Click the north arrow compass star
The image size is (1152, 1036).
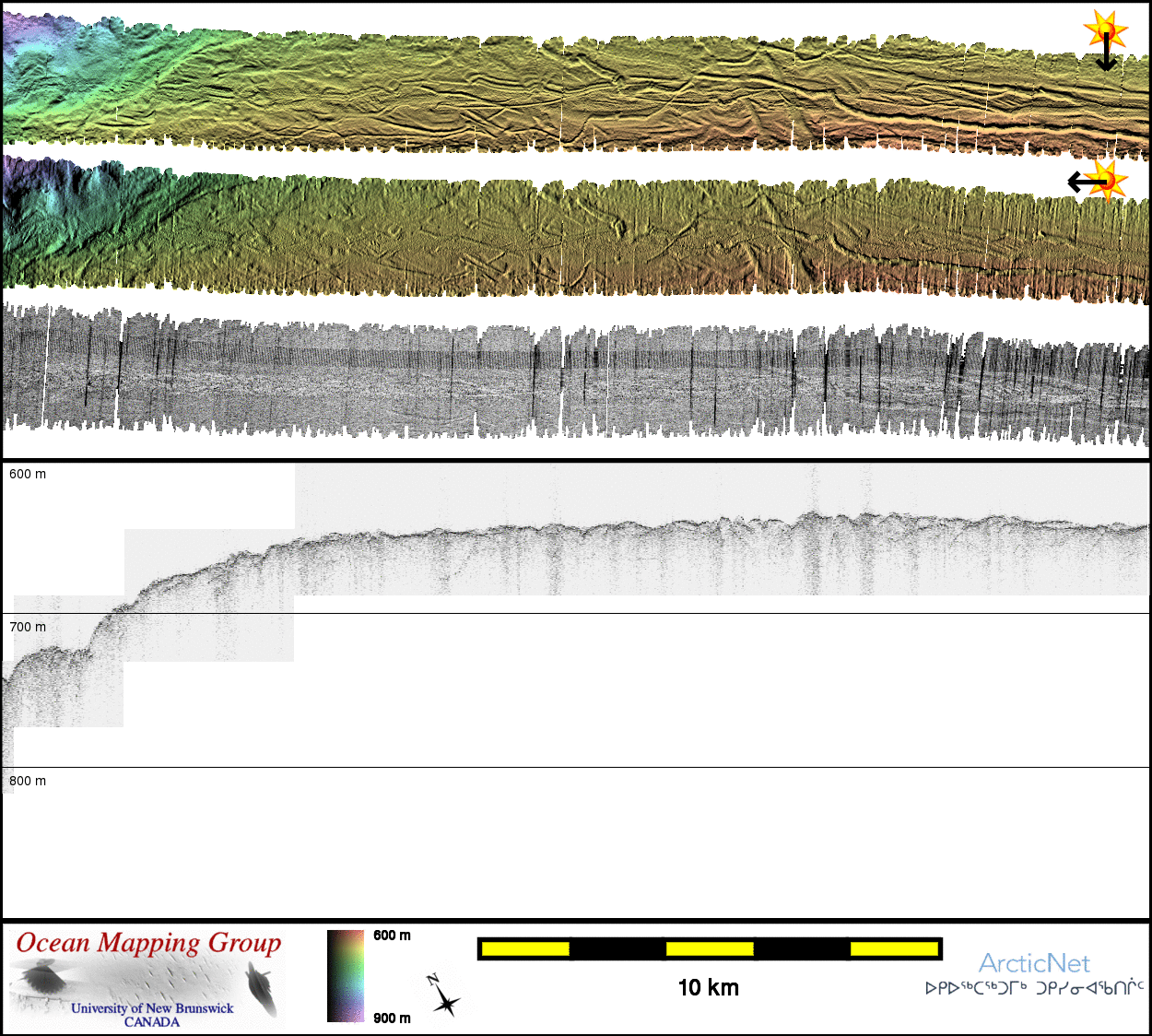pos(445,999)
